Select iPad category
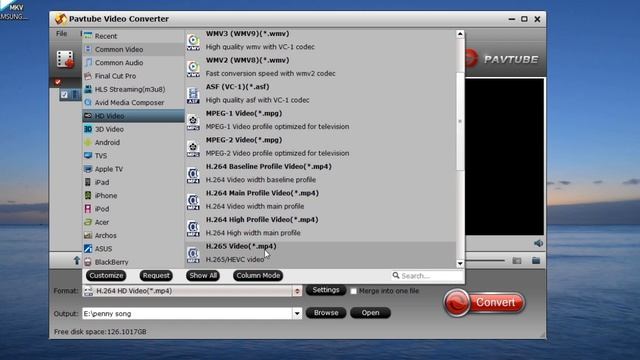This screenshot has height=360, width=640. pos(133,182)
